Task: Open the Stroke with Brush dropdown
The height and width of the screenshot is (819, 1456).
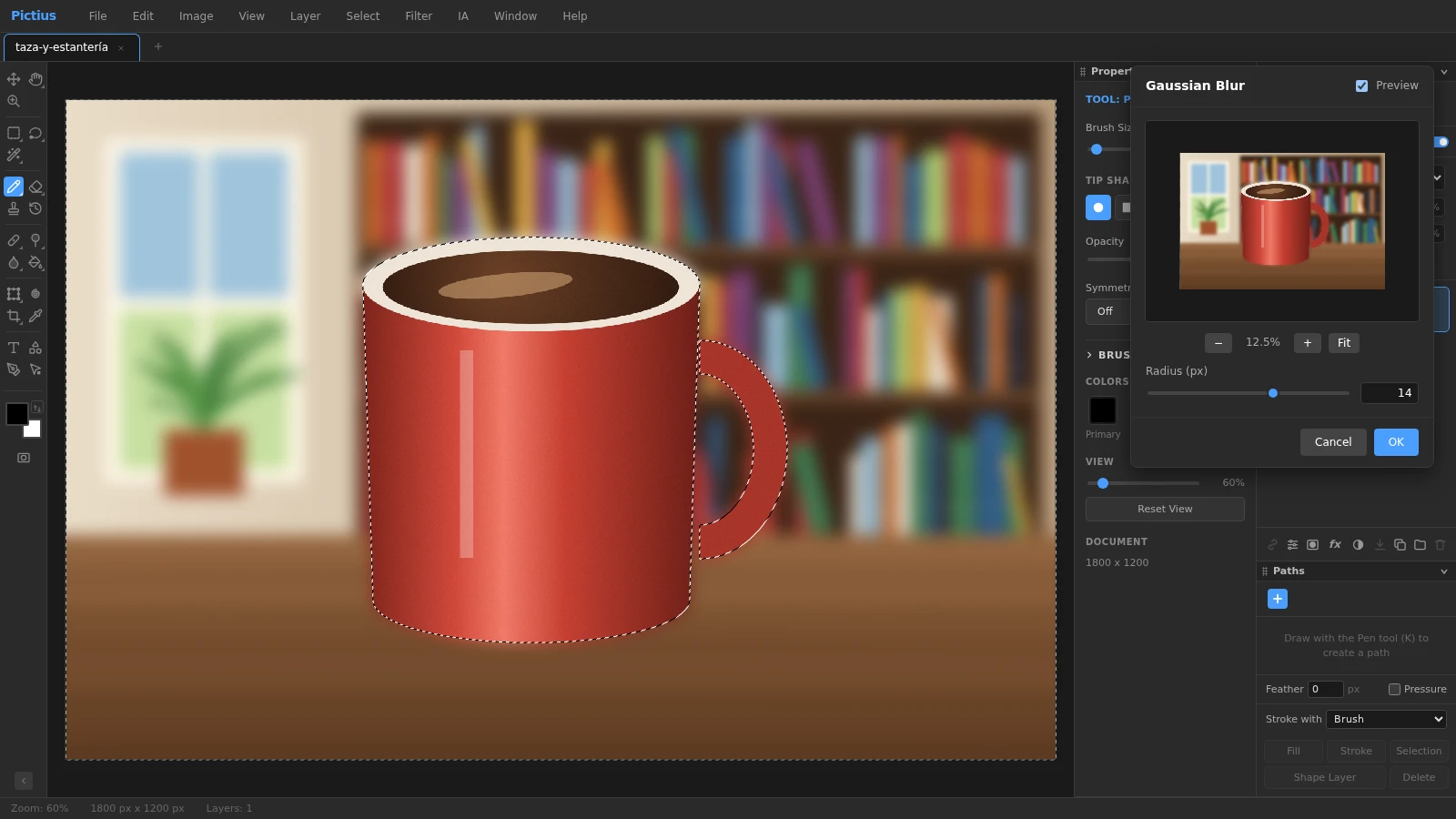Action: 1386,719
